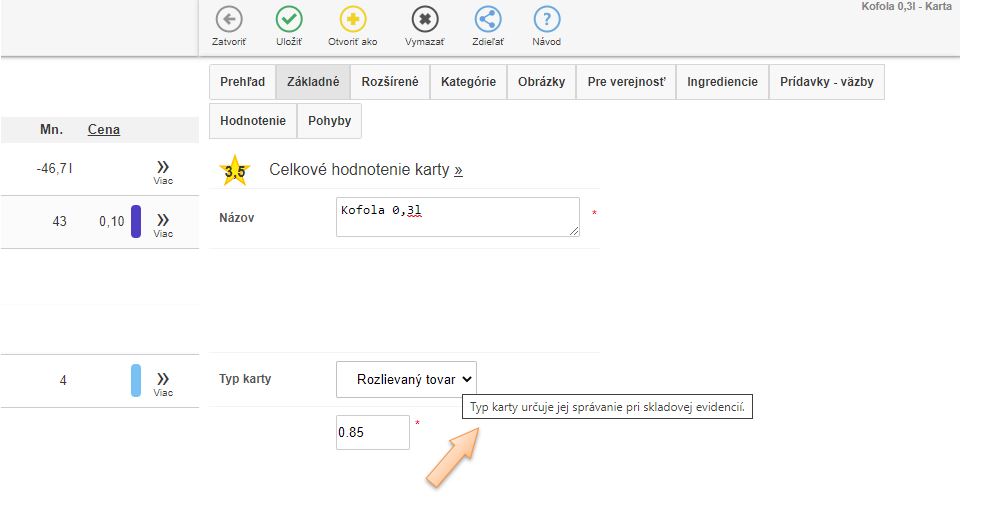The height and width of the screenshot is (509, 1001).
Task: Click the 3,5 star rating icon
Action: coord(235,171)
